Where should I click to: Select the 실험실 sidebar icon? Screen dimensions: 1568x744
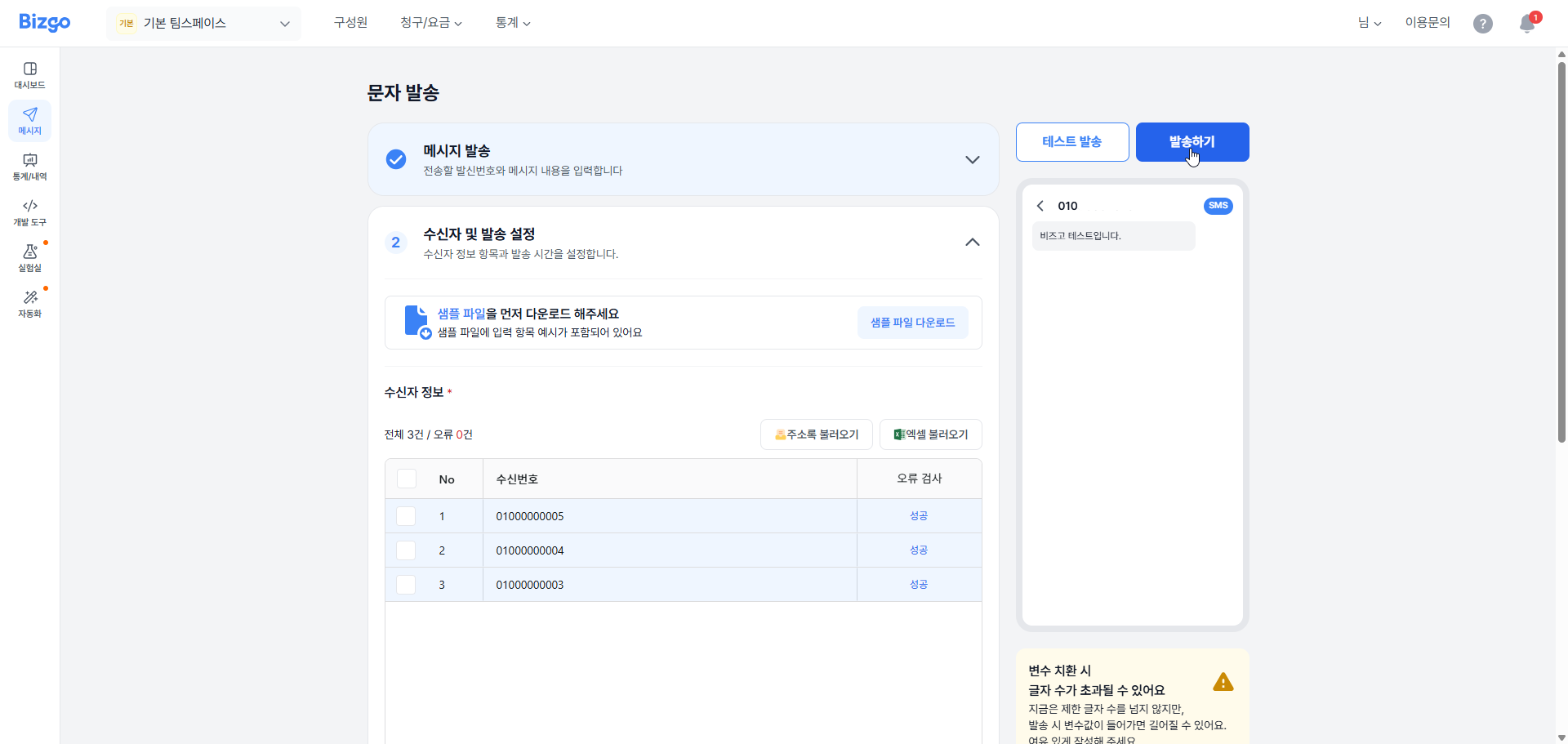(x=29, y=258)
